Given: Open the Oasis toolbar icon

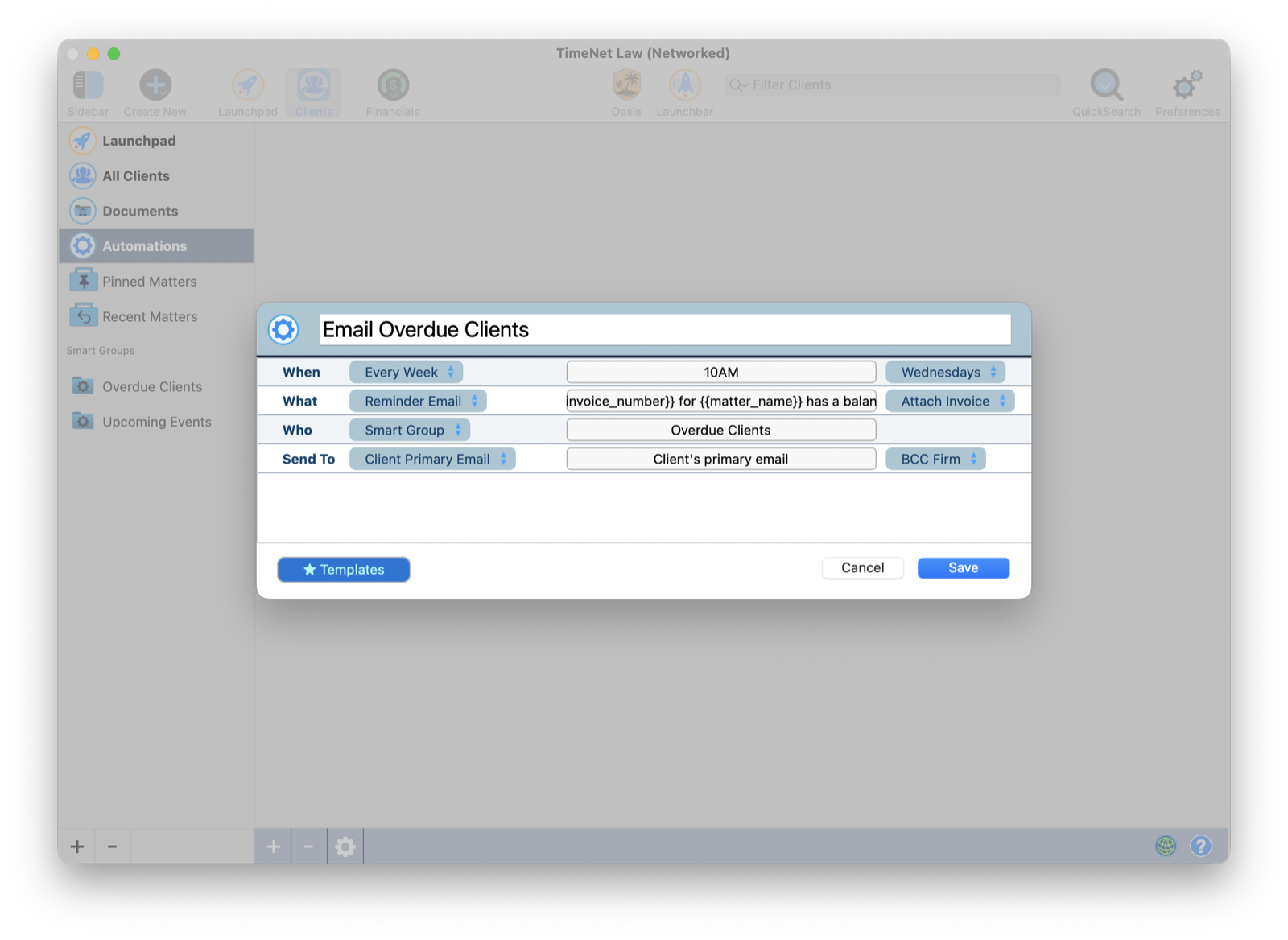Looking at the screenshot, I should coord(626,85).
